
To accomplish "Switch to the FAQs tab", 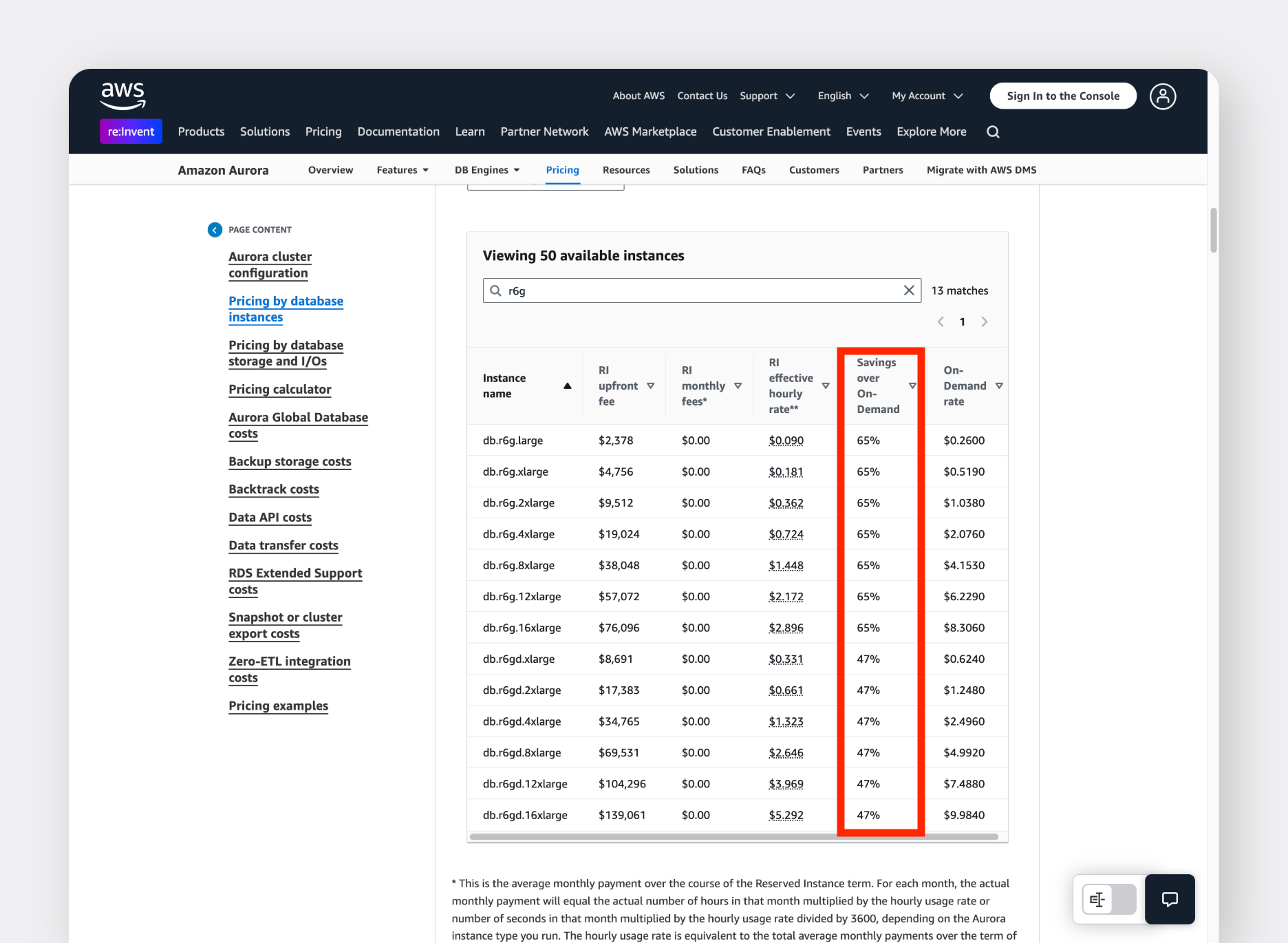I will click(x=753, y=170).
